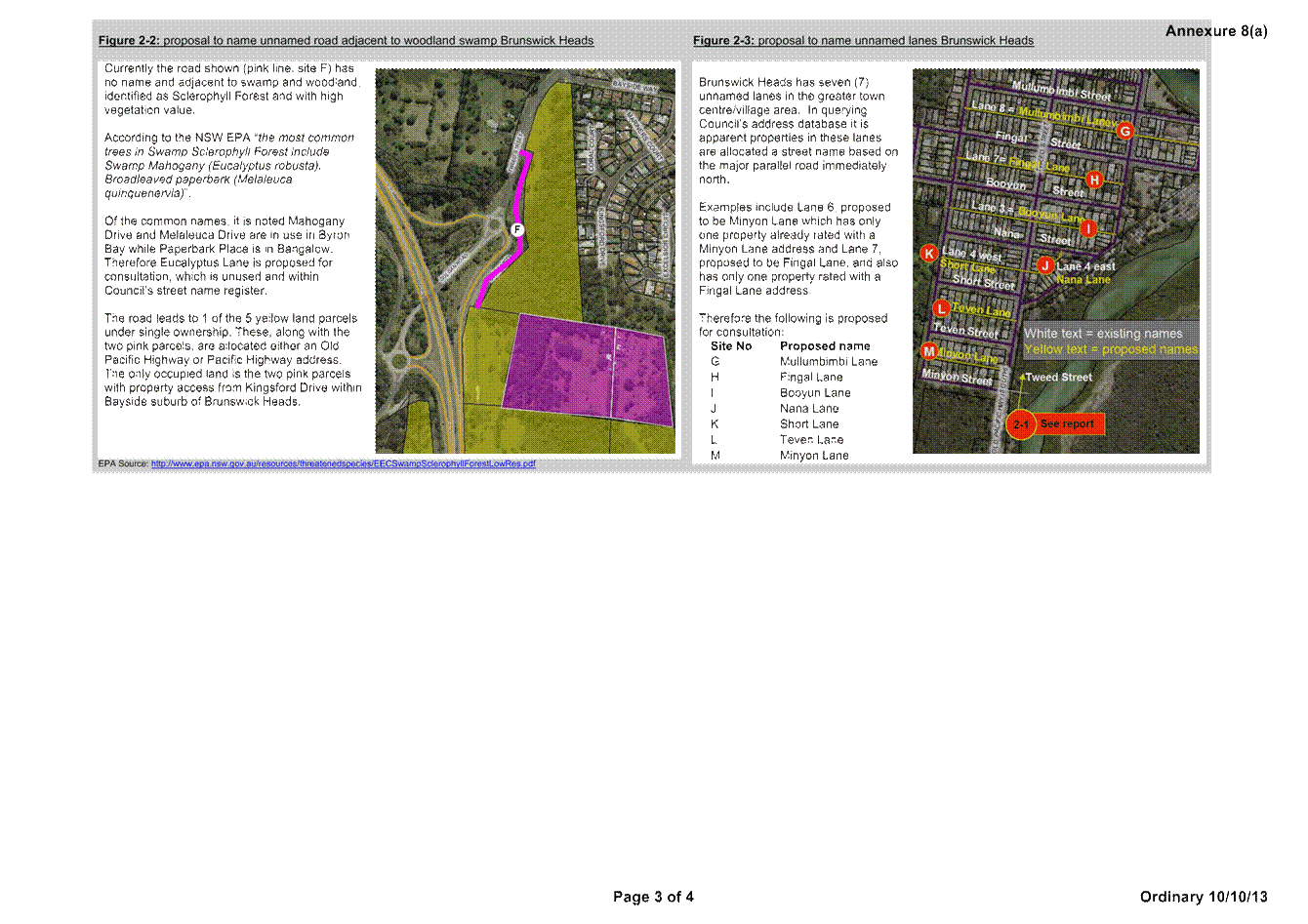Click the Minyon Street map label

coord(958,377)
